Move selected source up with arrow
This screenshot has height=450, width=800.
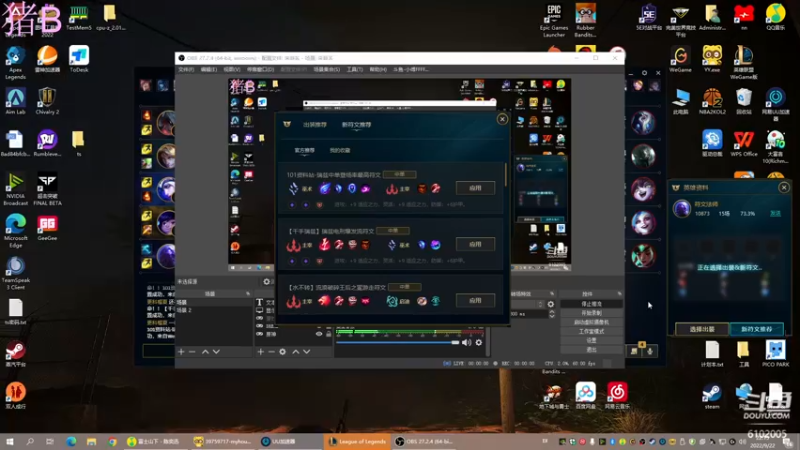[295, 352]
